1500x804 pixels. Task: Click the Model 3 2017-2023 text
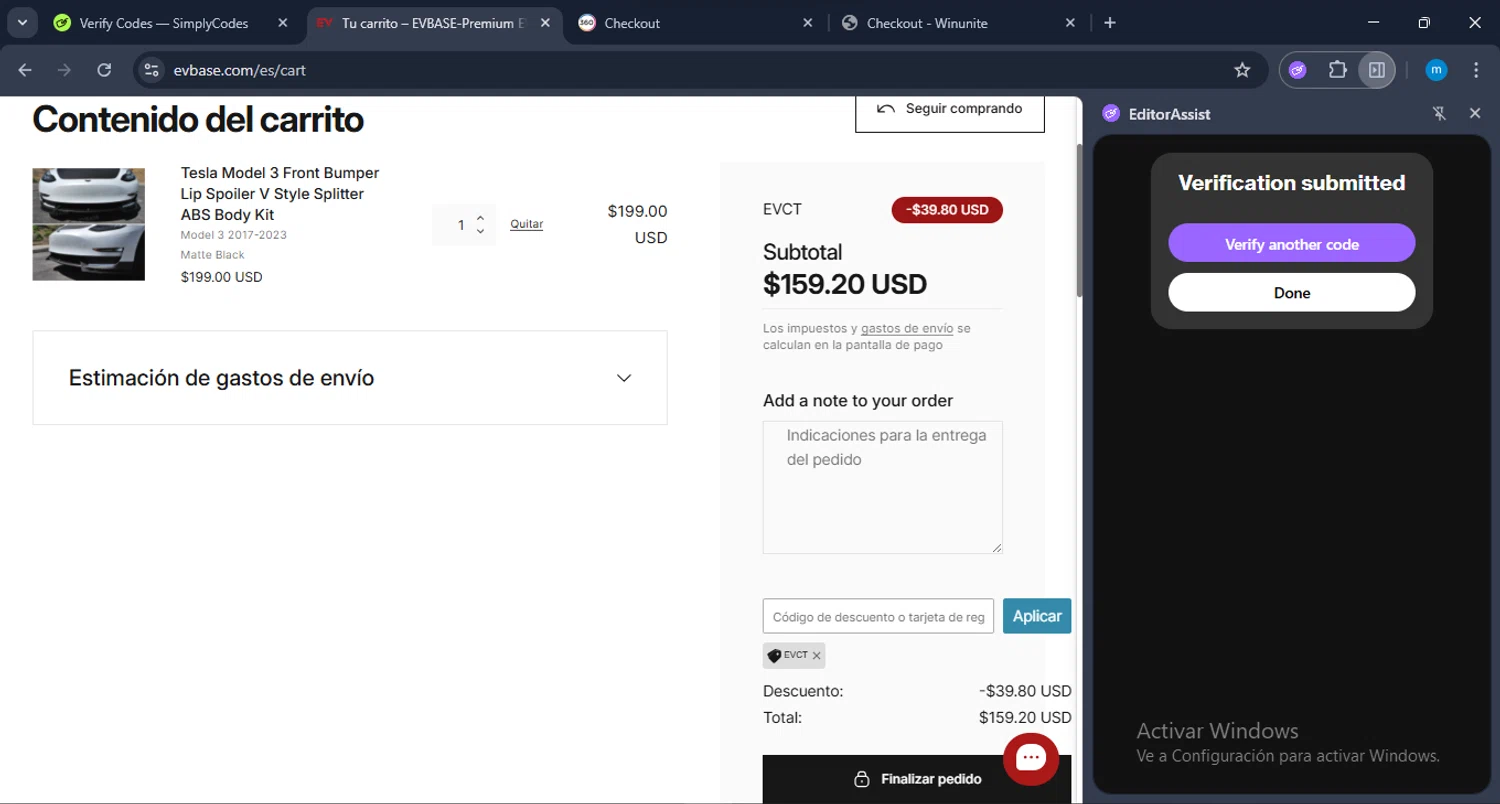click(x=234, y=235)
